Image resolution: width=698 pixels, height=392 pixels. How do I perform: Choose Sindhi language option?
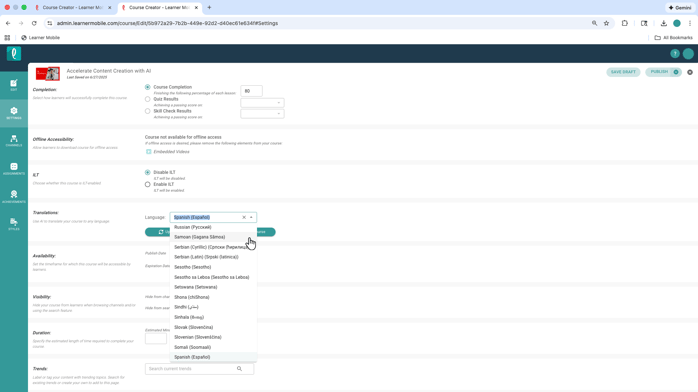pyautogui.click(x=213, y=307)
